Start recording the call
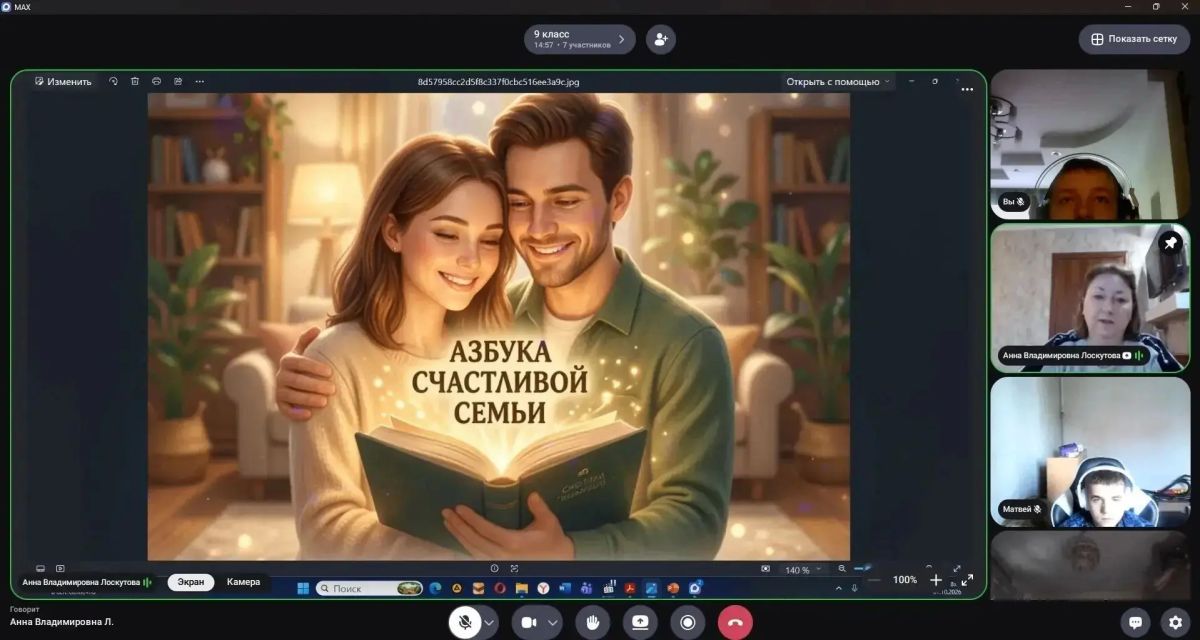1200x640 pixels. [x=687, y=622]
